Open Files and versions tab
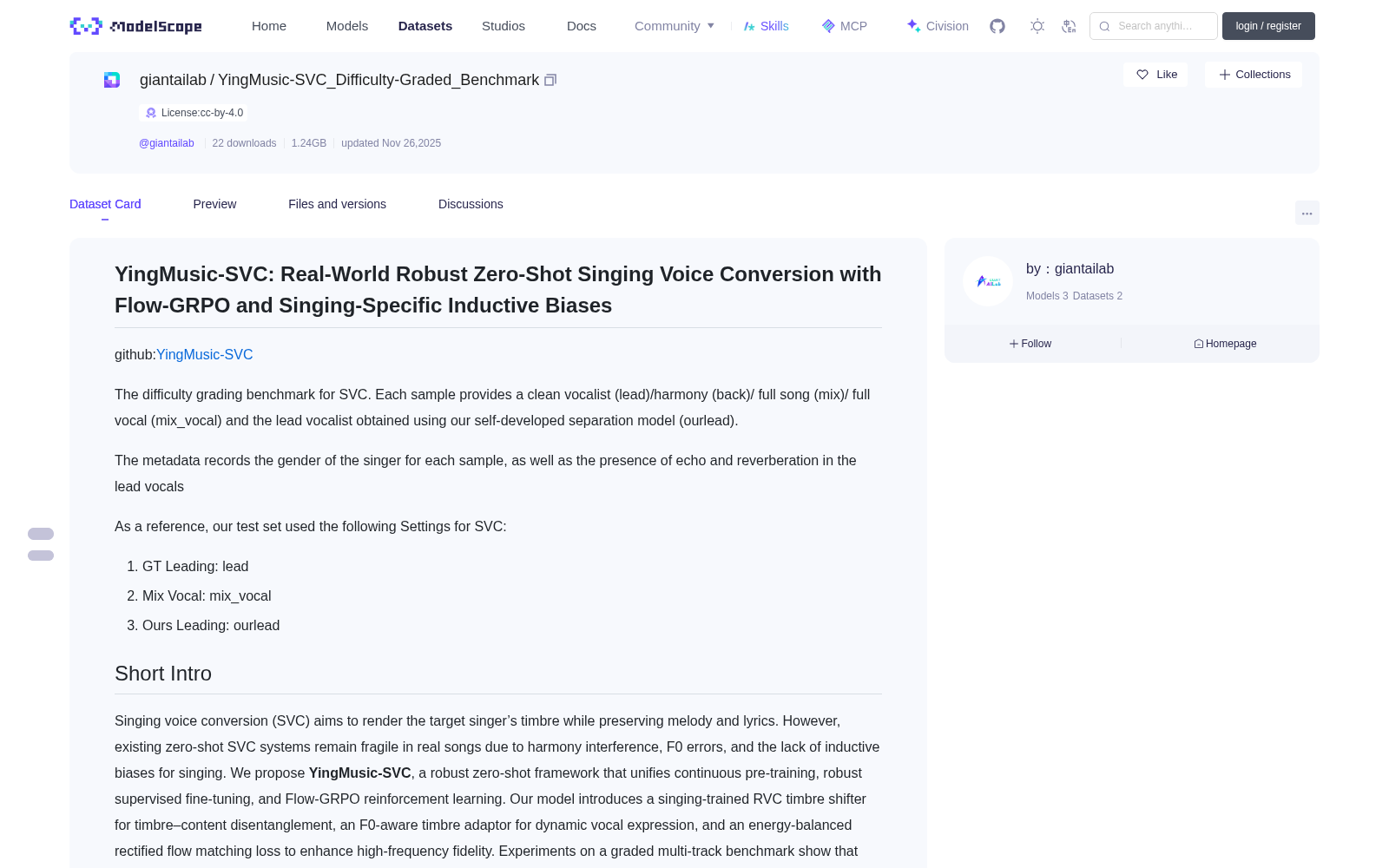Screen dimensions: 1389x868 [x=337, y=204]
